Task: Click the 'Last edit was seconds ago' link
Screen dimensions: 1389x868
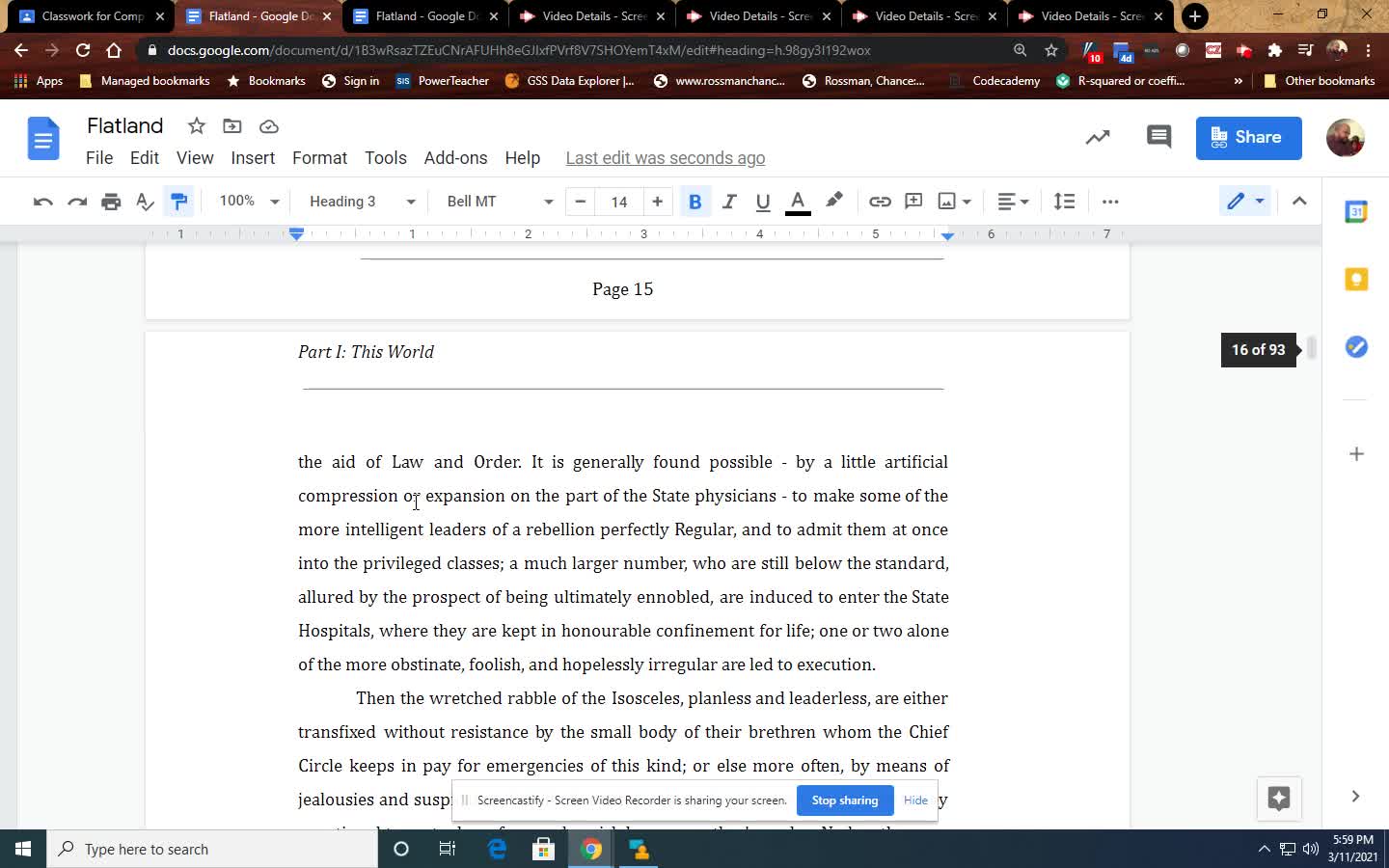Action: click(666, 158)
